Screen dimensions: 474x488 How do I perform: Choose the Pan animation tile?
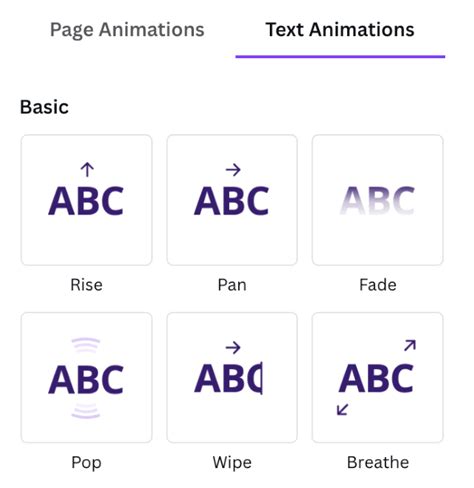tap(232, 200)
